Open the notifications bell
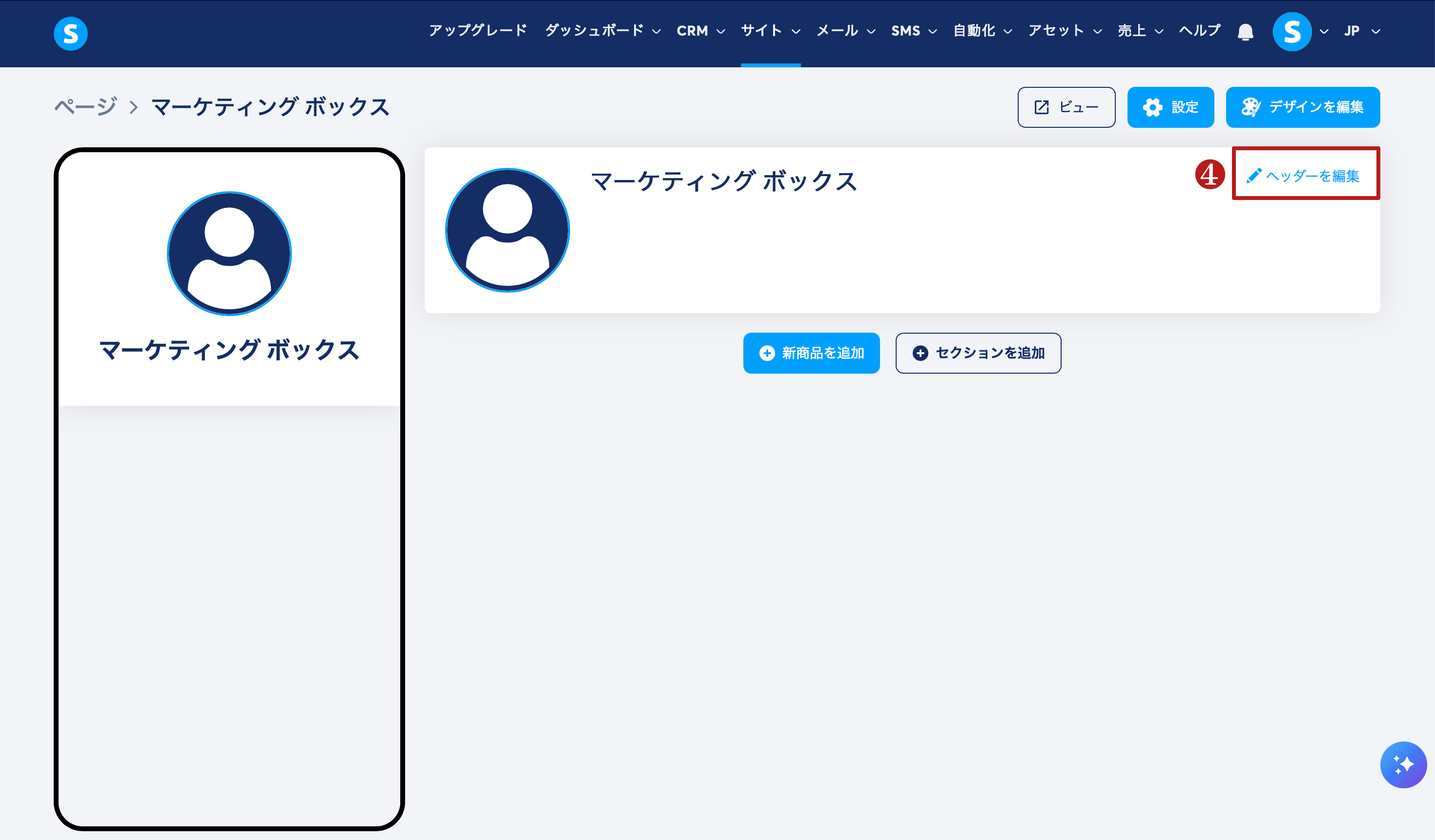 1245,32
